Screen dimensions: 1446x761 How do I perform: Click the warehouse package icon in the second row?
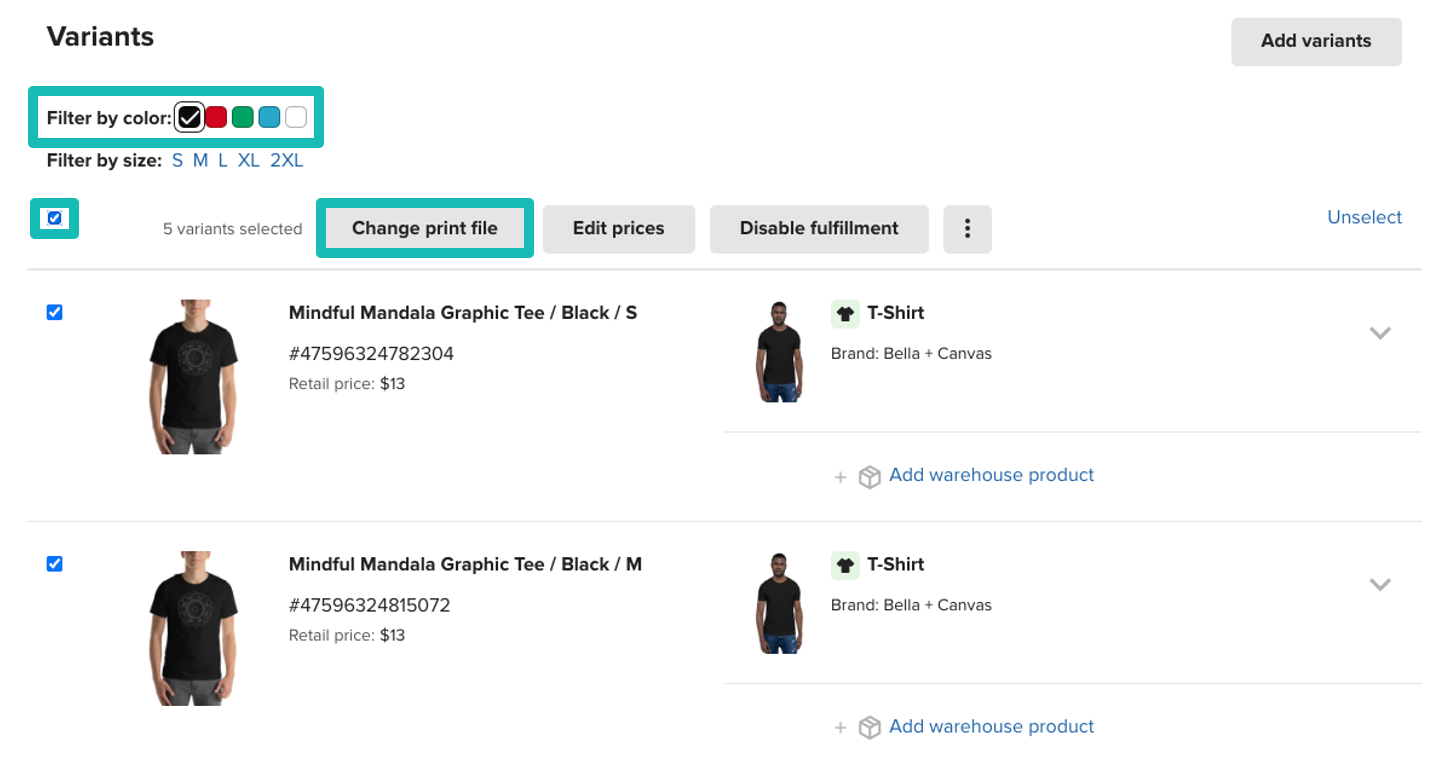pyautogui.click(x=869, y=727)
